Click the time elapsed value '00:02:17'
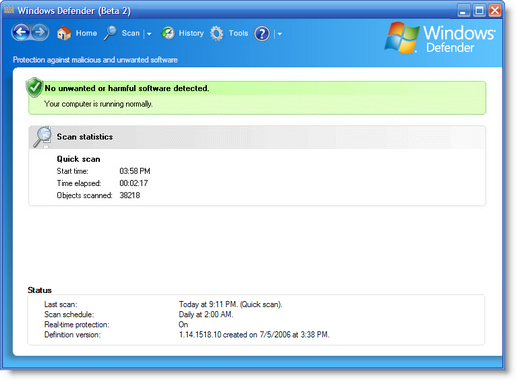The image size is (516, 380). tap(133, 183)
